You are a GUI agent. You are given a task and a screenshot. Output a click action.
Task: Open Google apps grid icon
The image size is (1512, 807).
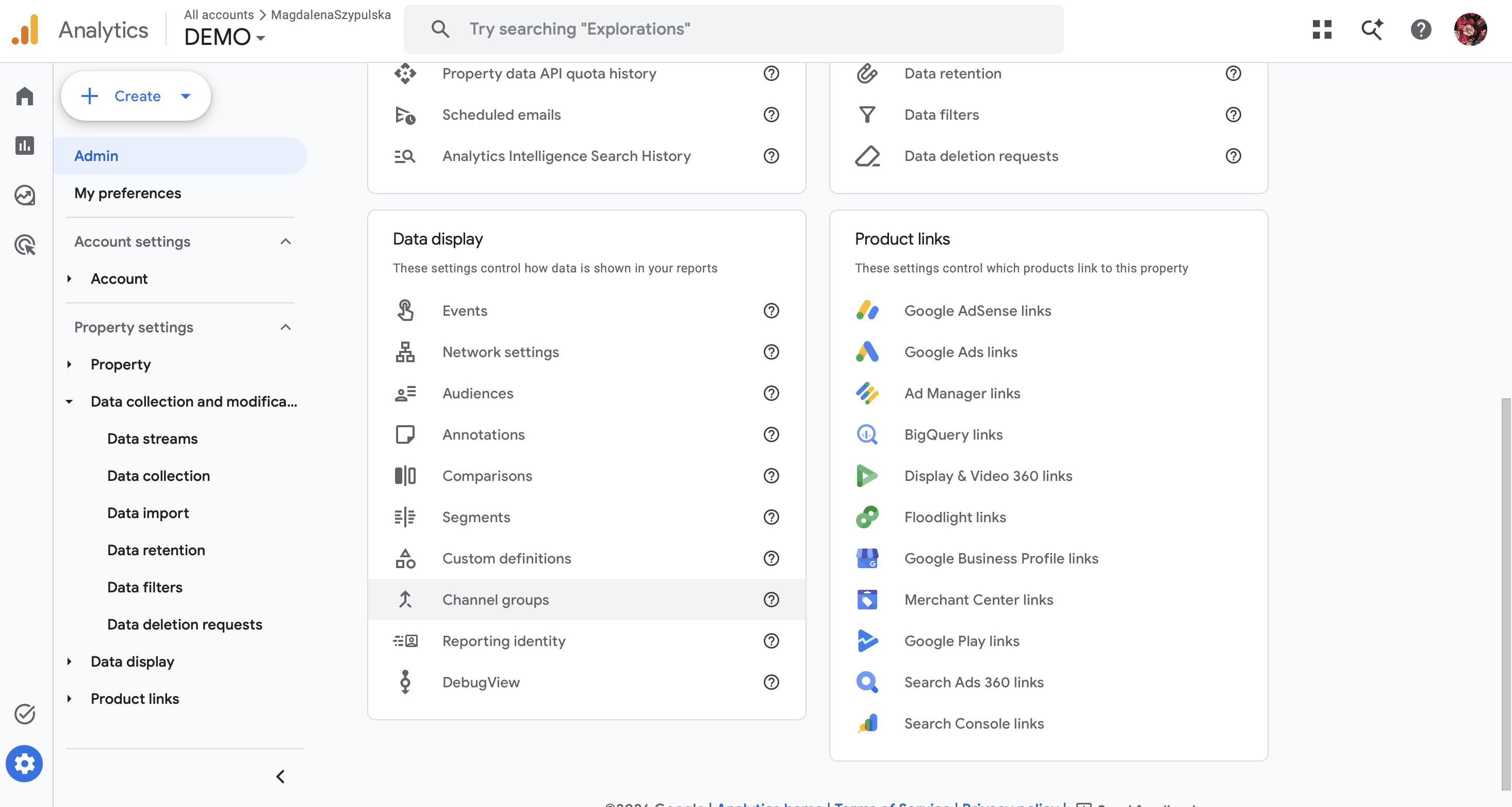pos(1322,29)
